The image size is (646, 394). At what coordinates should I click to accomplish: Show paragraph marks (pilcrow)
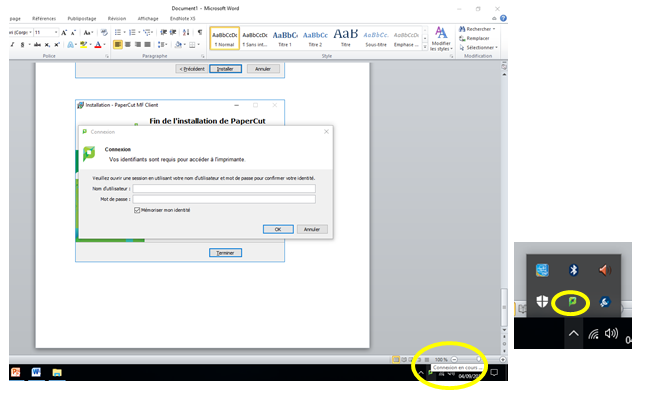[200, 33]
